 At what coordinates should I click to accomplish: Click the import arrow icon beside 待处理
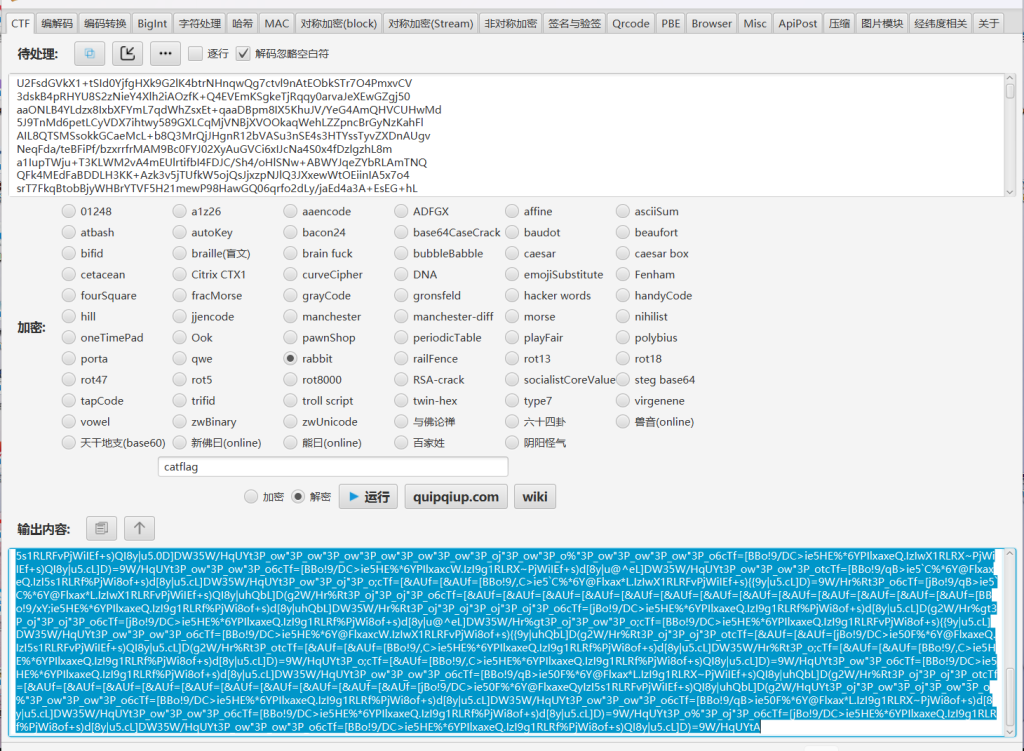point(127,53)
